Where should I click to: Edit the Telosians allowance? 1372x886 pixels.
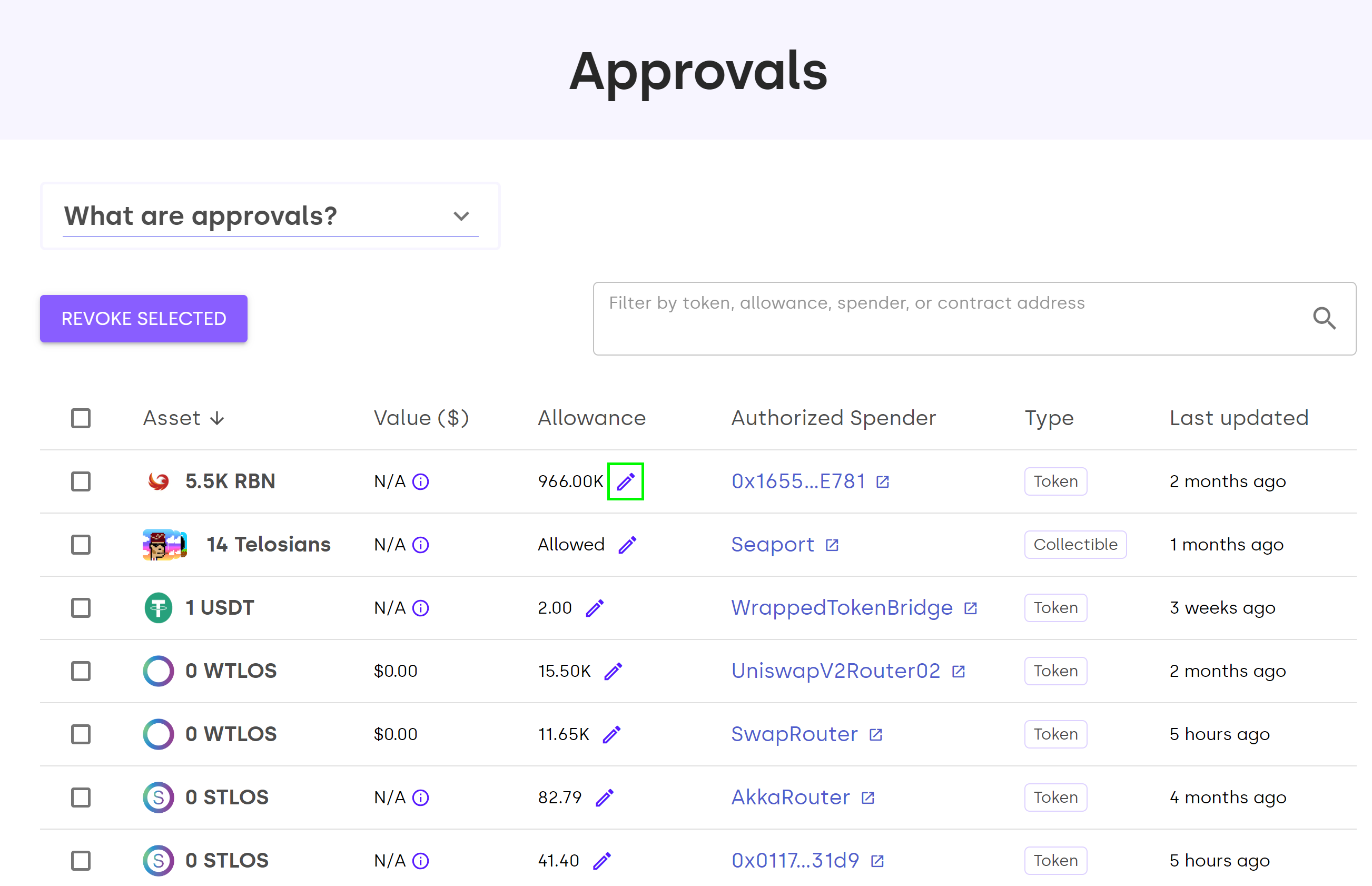click(628, 544)
